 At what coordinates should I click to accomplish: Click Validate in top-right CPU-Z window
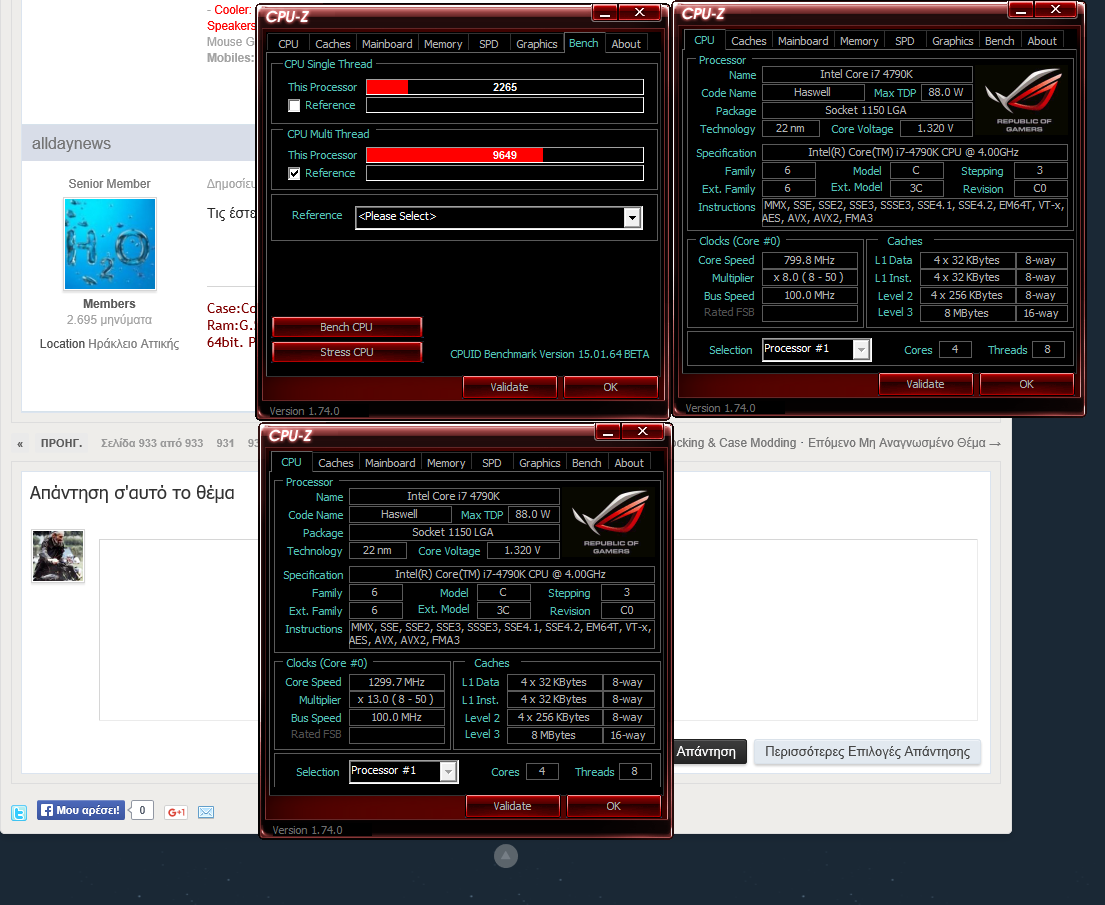(925, 384)
